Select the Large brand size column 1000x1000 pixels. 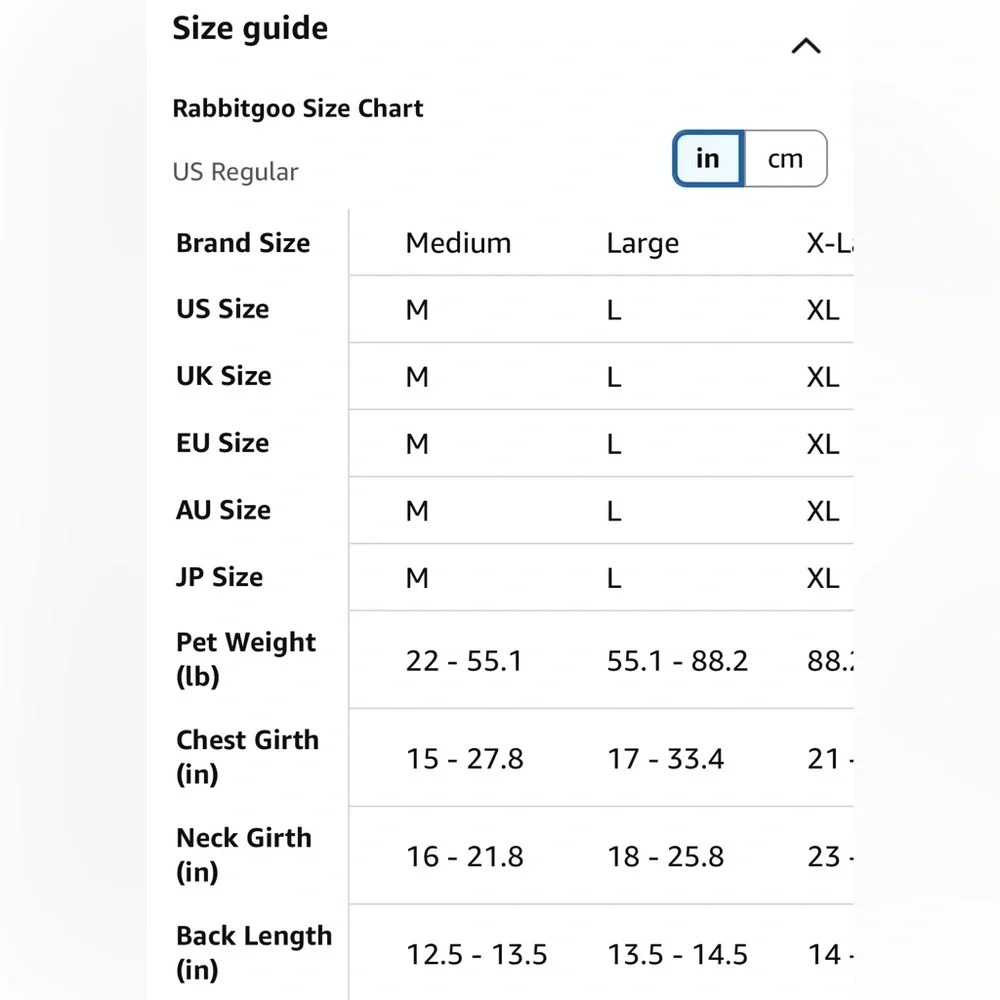tap(642, 244)
